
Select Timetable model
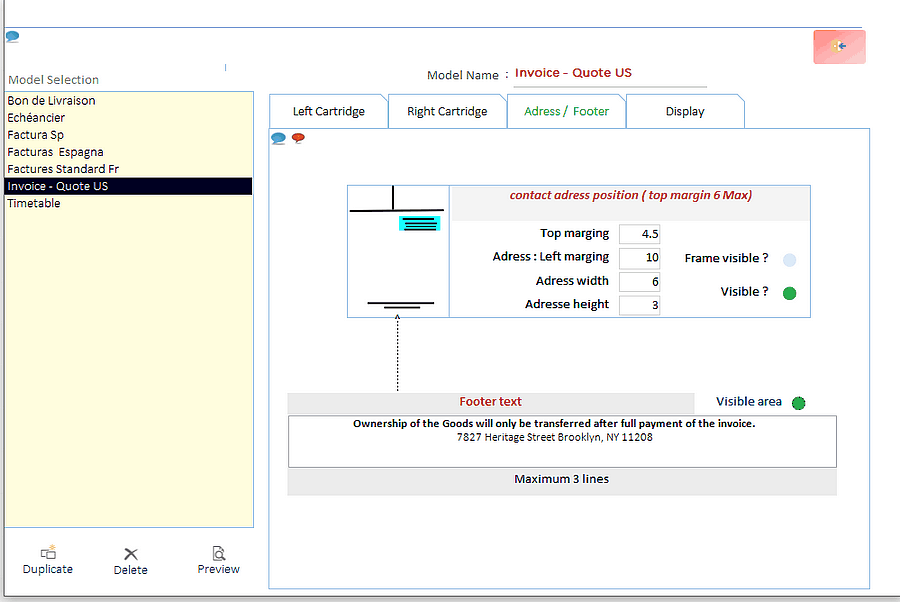[x=129, y=203]
